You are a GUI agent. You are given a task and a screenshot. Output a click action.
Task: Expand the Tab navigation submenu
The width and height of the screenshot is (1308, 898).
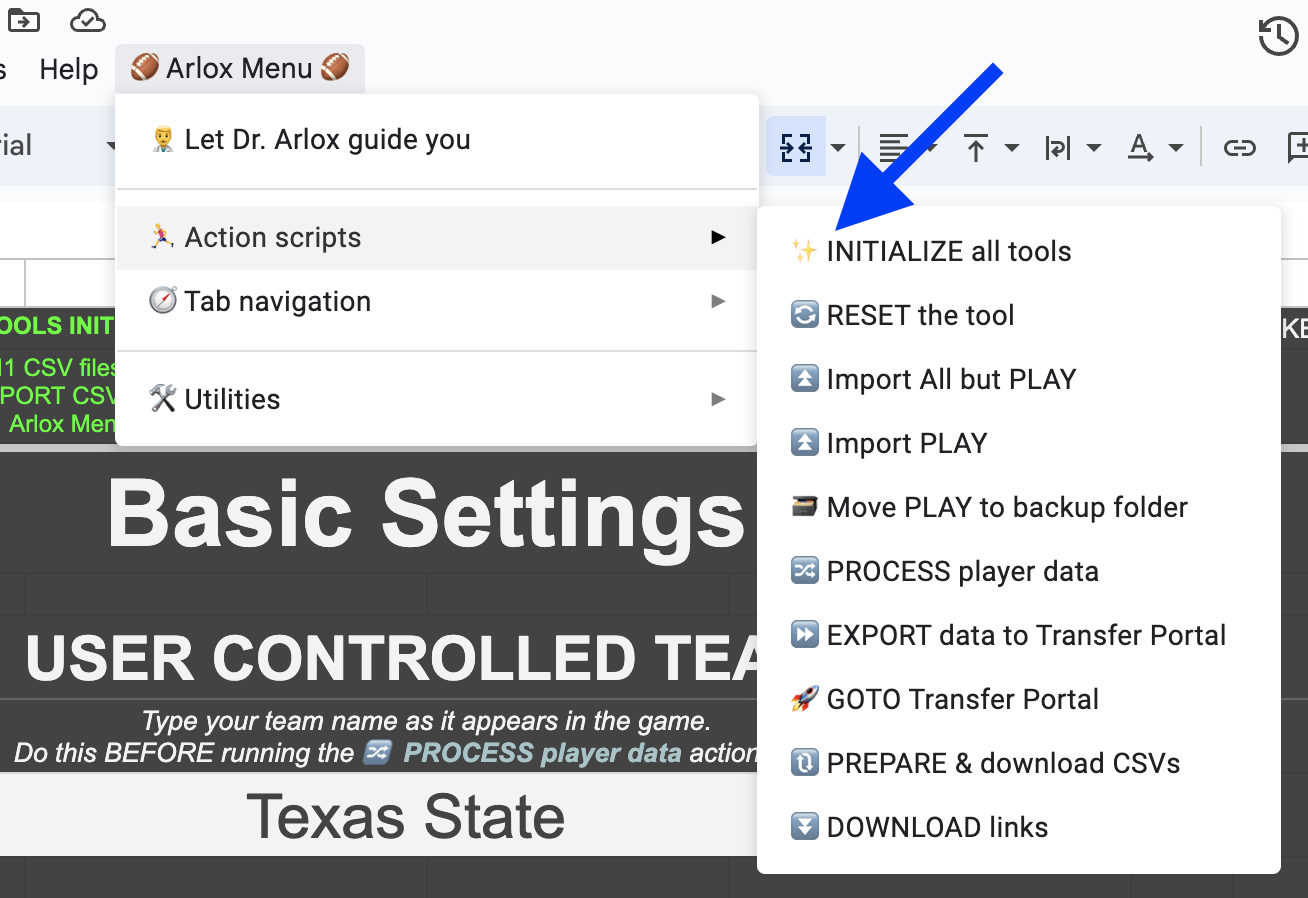tap(437, 301)
